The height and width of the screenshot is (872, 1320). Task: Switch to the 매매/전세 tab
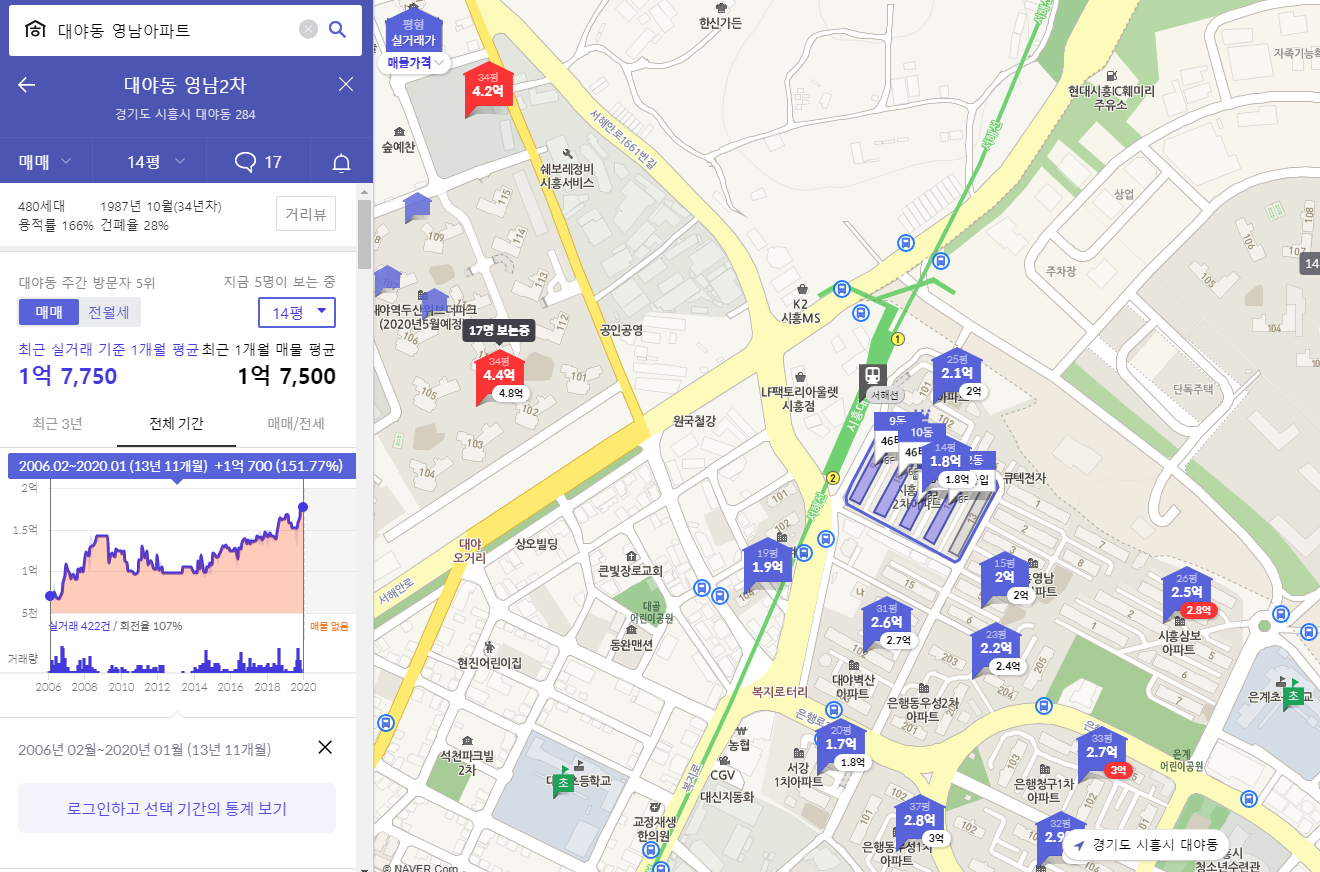[x=296, y=423]
